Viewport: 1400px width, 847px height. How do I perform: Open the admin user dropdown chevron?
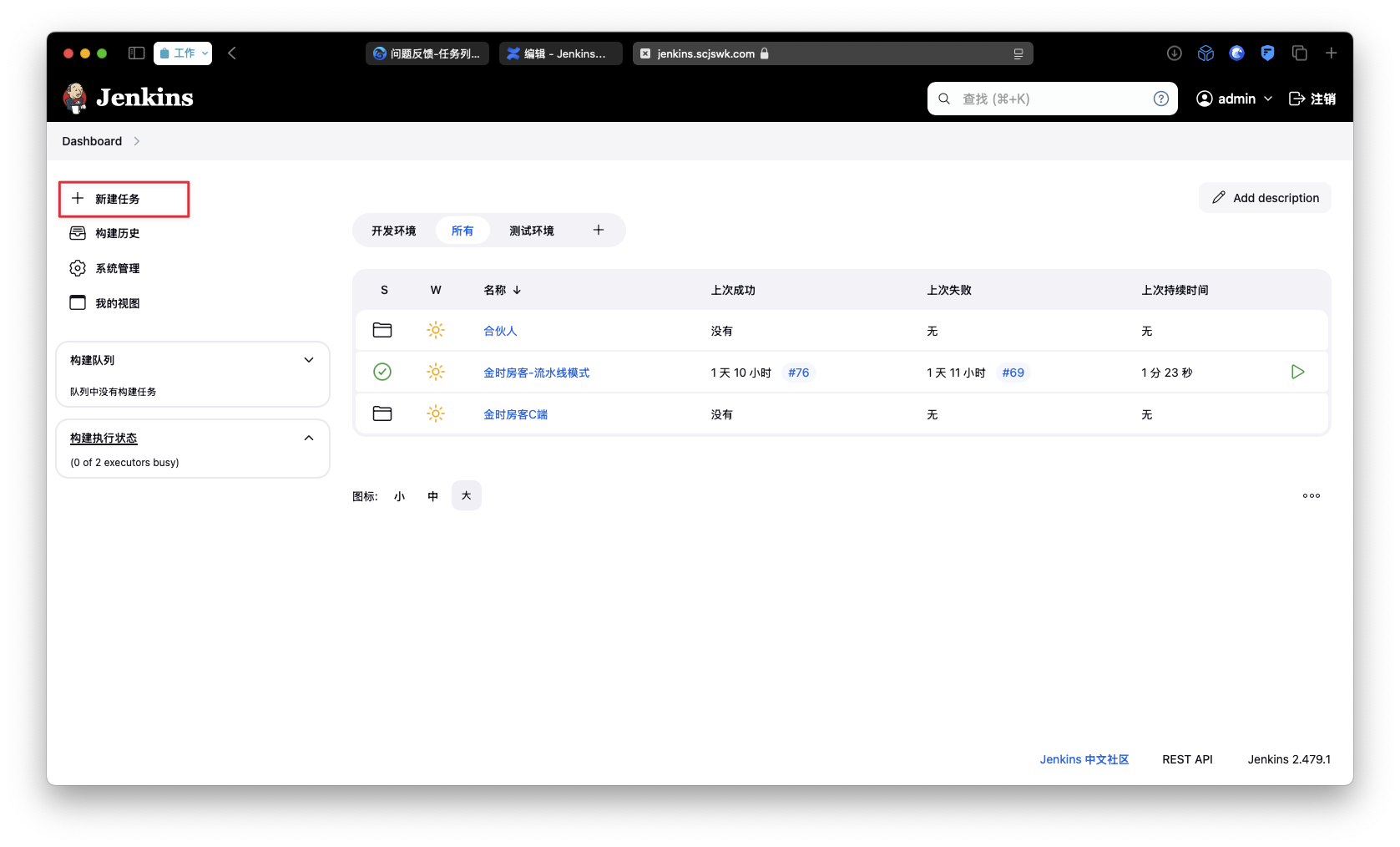[1268, 99]
